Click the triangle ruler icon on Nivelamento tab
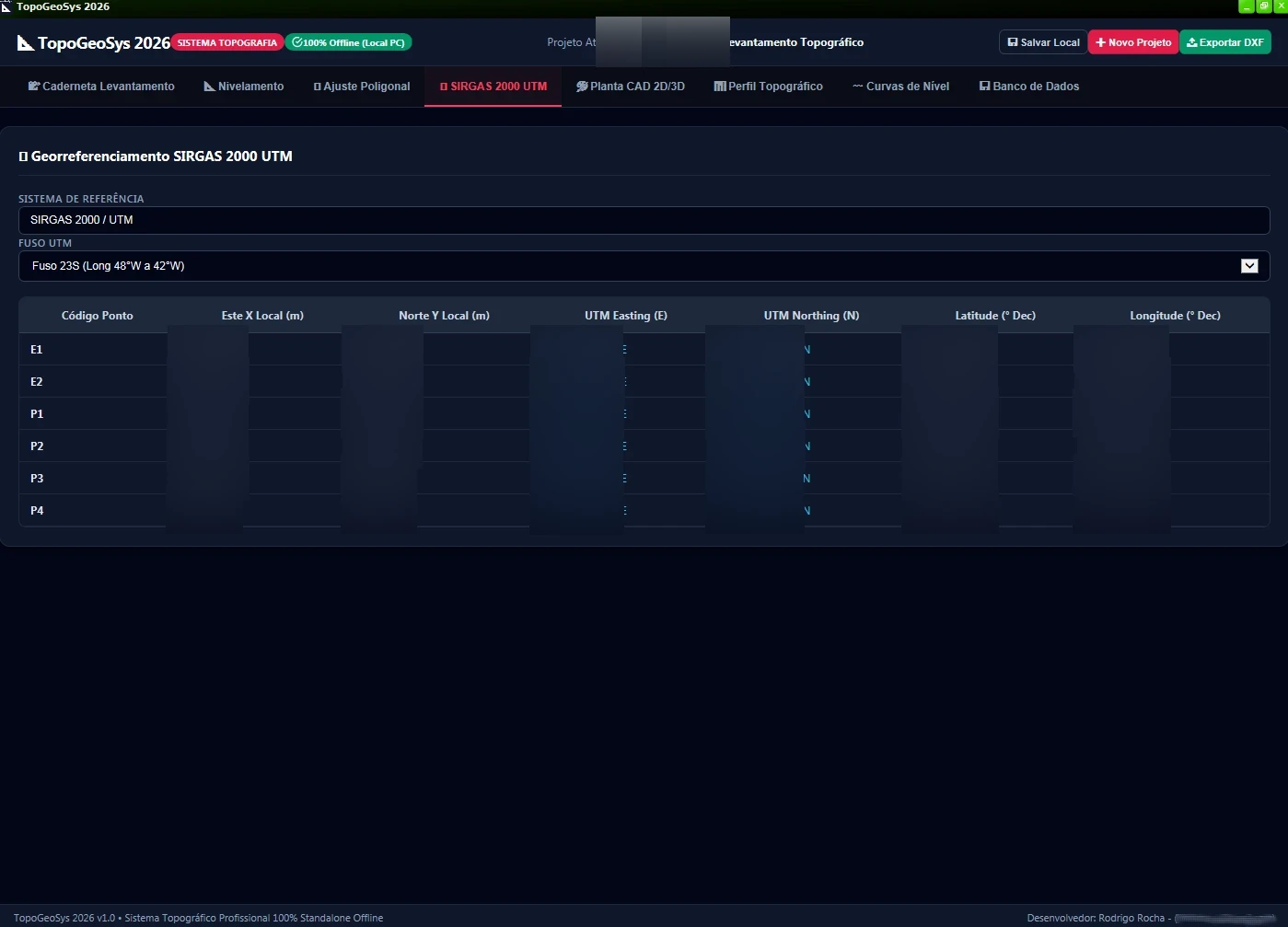Viewport: 1288px width, 927px height. coord(210,87)
